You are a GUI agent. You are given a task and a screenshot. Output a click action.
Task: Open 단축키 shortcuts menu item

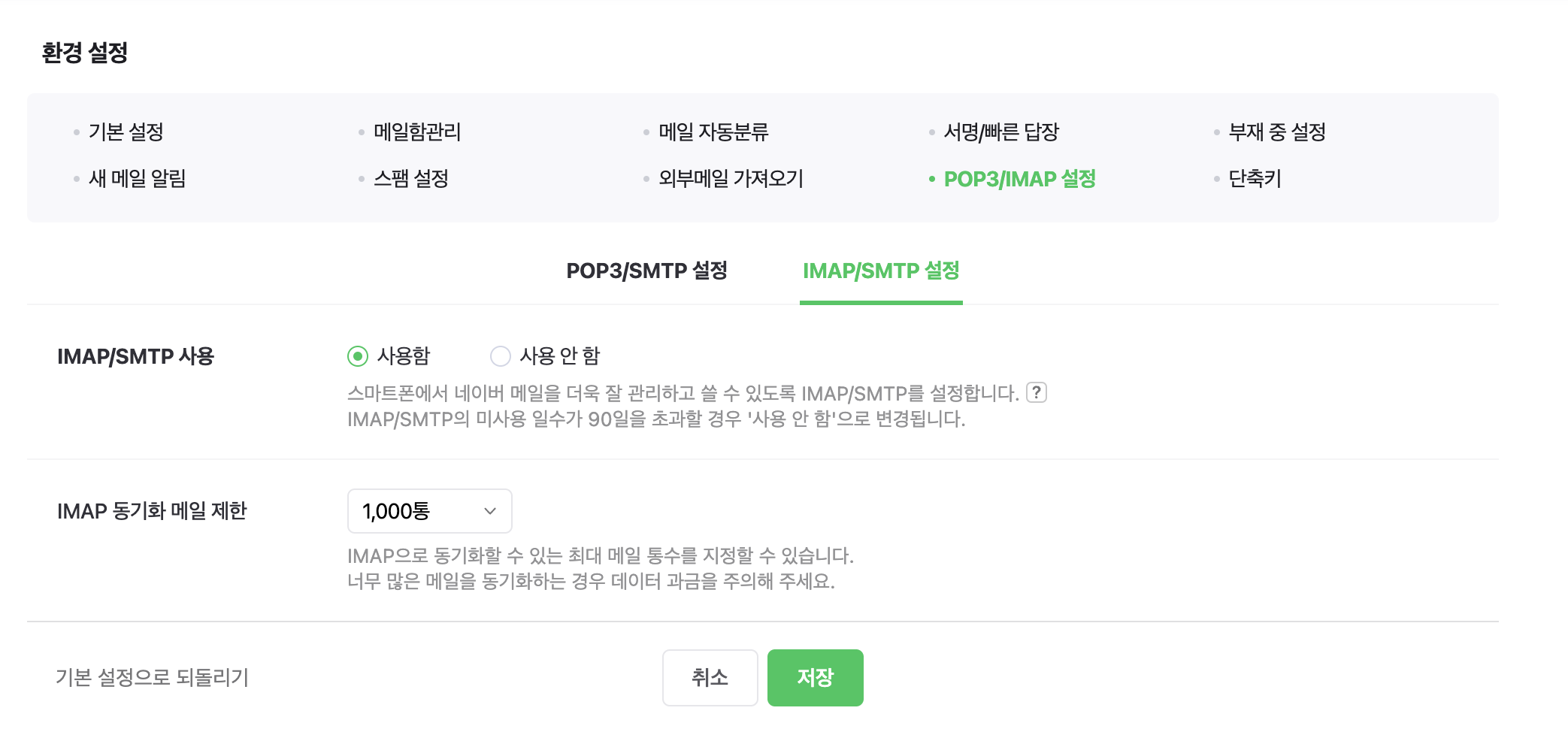[1255, 179]
